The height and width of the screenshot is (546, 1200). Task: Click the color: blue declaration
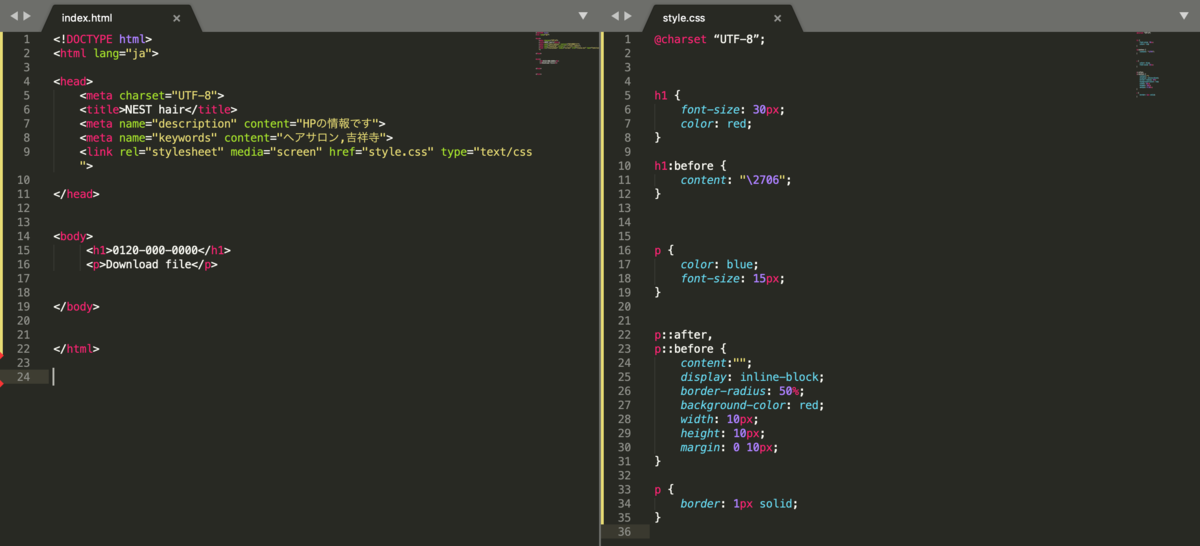[720, 264]
